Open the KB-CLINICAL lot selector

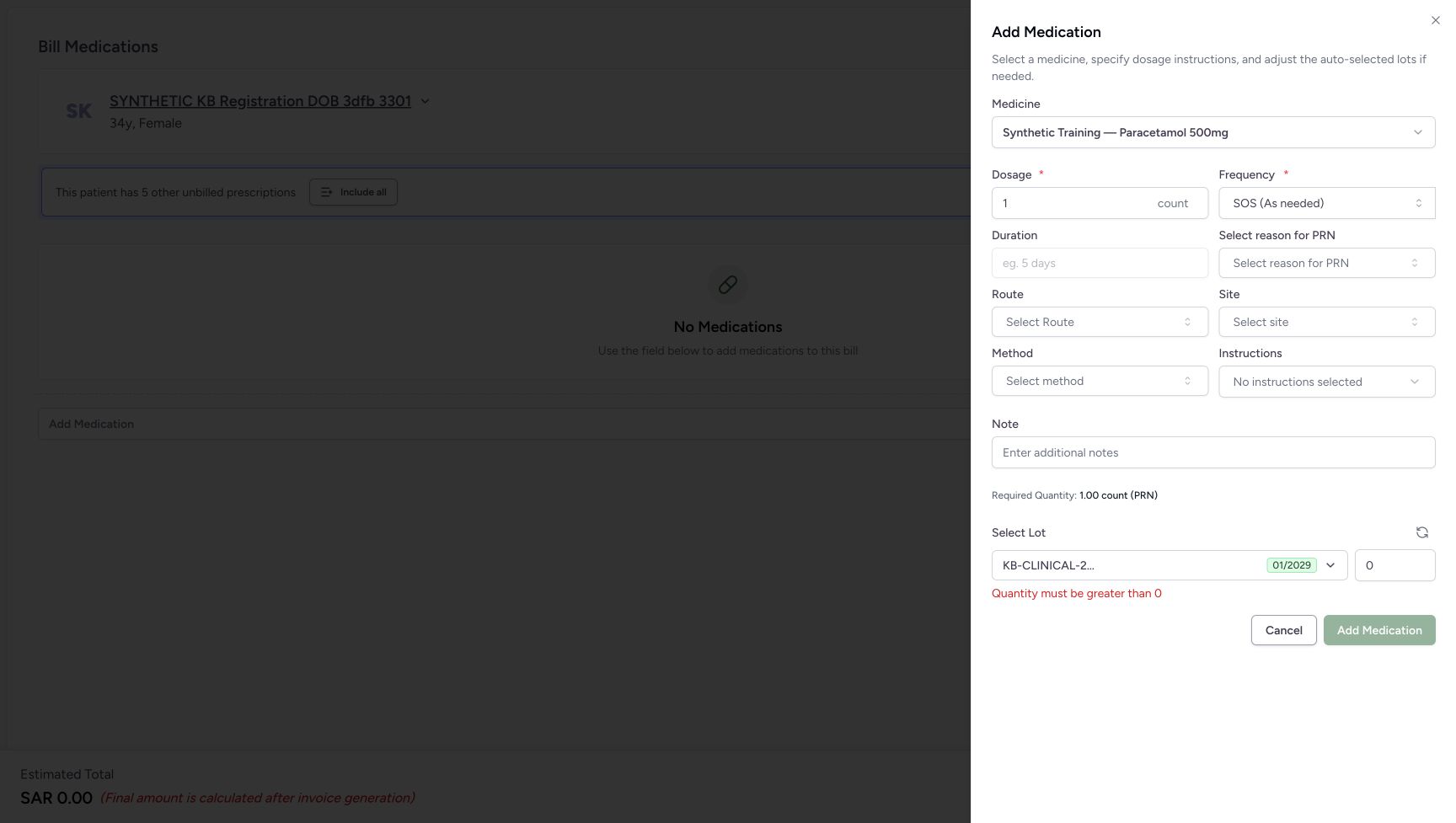point(1170,565)
